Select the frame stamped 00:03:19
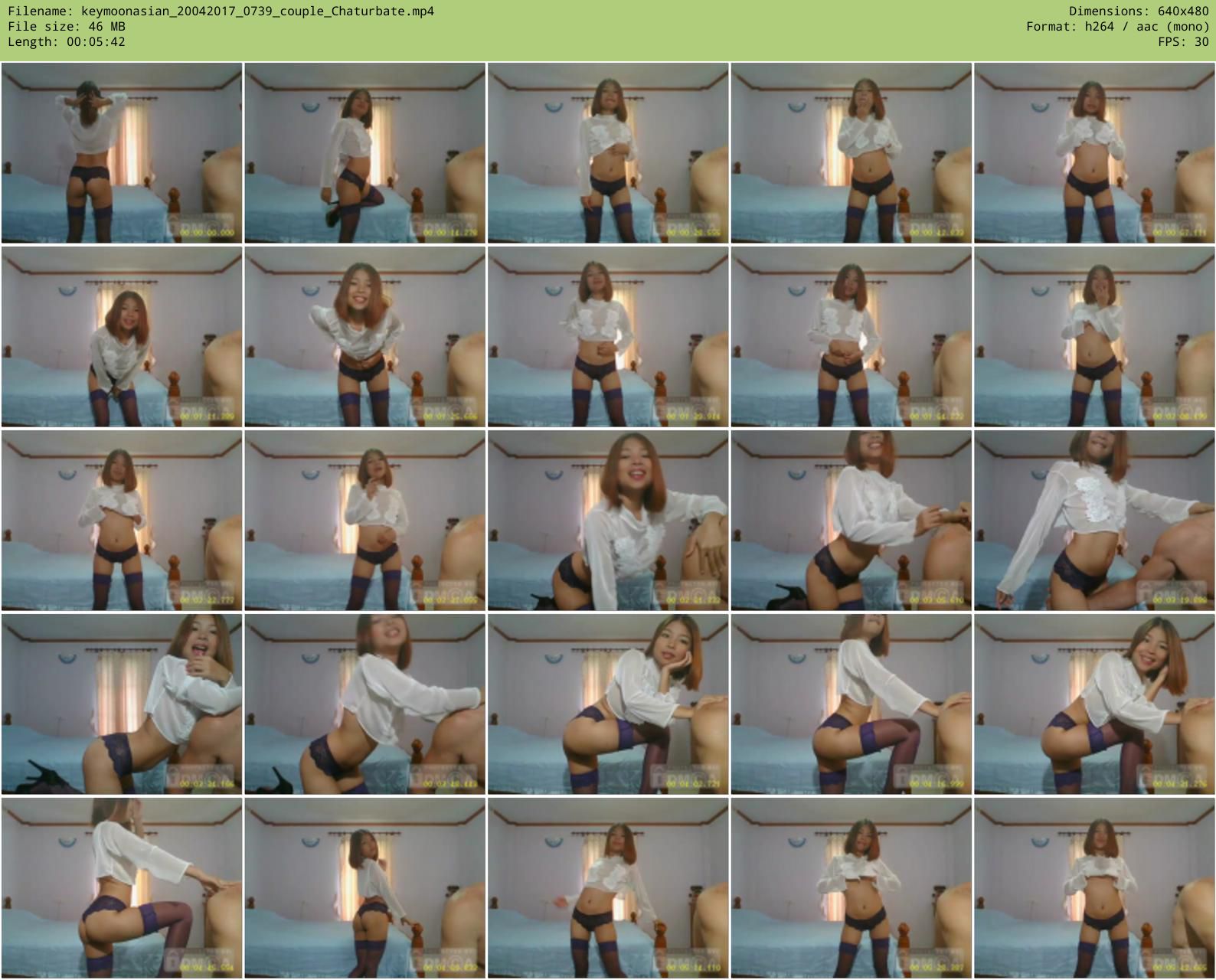The height and width of the screenshot is (980, 1216). (1094, 521)
